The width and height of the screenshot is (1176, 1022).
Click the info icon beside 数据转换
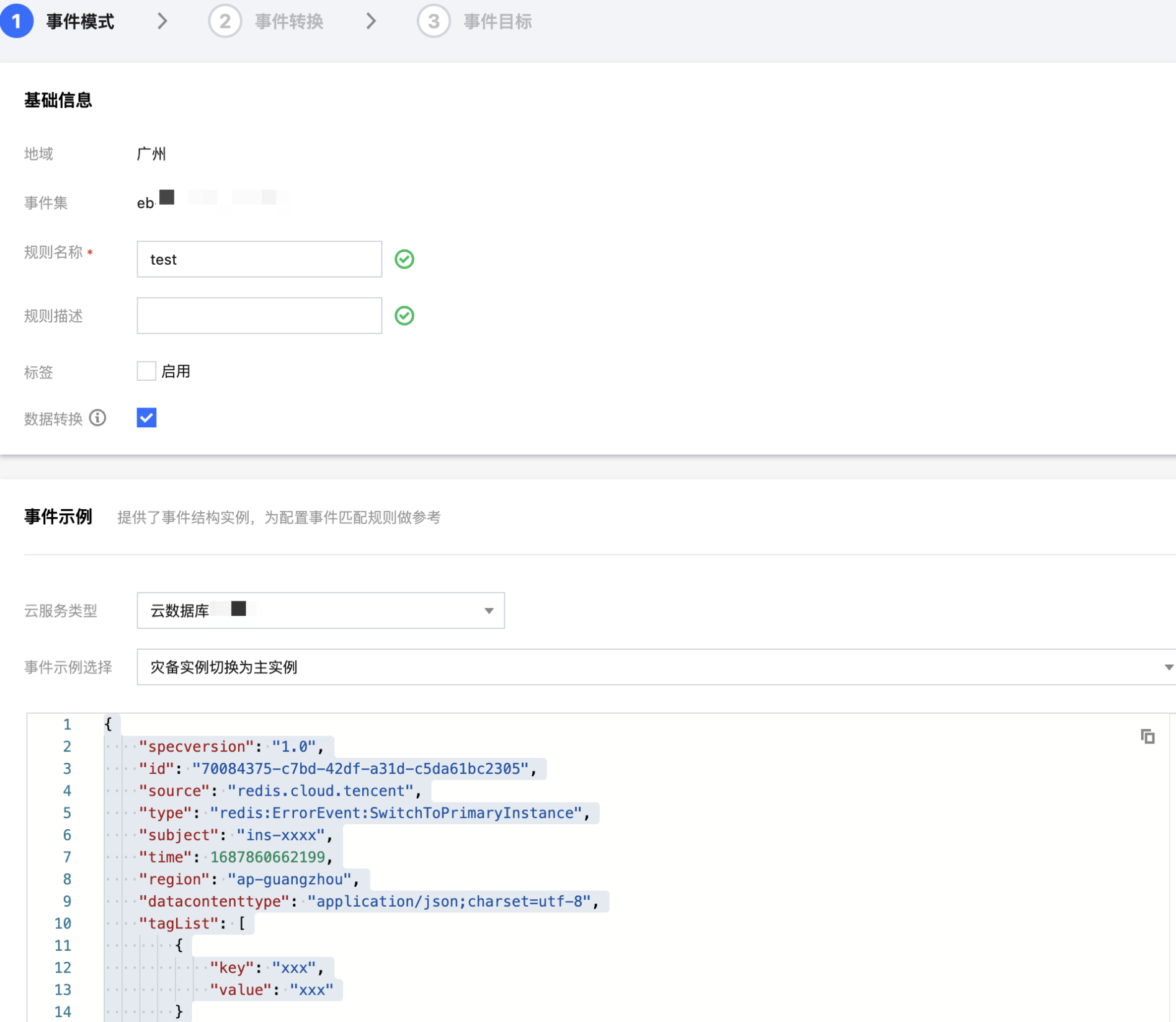tap(97, 418)
